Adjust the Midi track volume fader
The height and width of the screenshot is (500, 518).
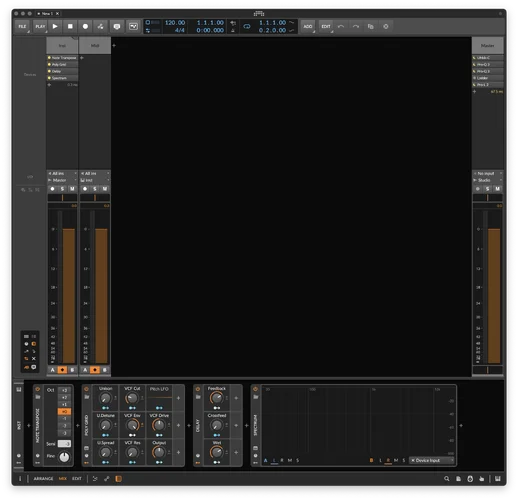click(101, 296)
